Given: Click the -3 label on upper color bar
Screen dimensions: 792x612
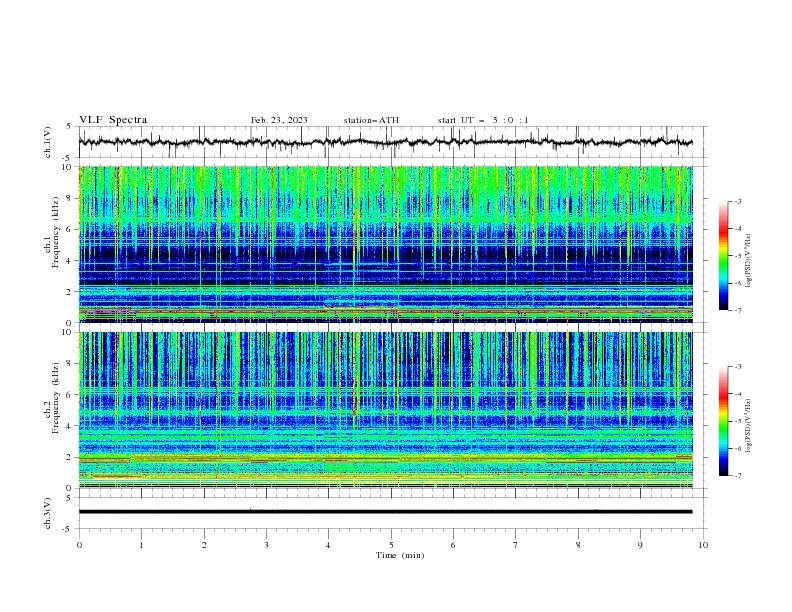Looking at the screenshot, I should 738,202.
